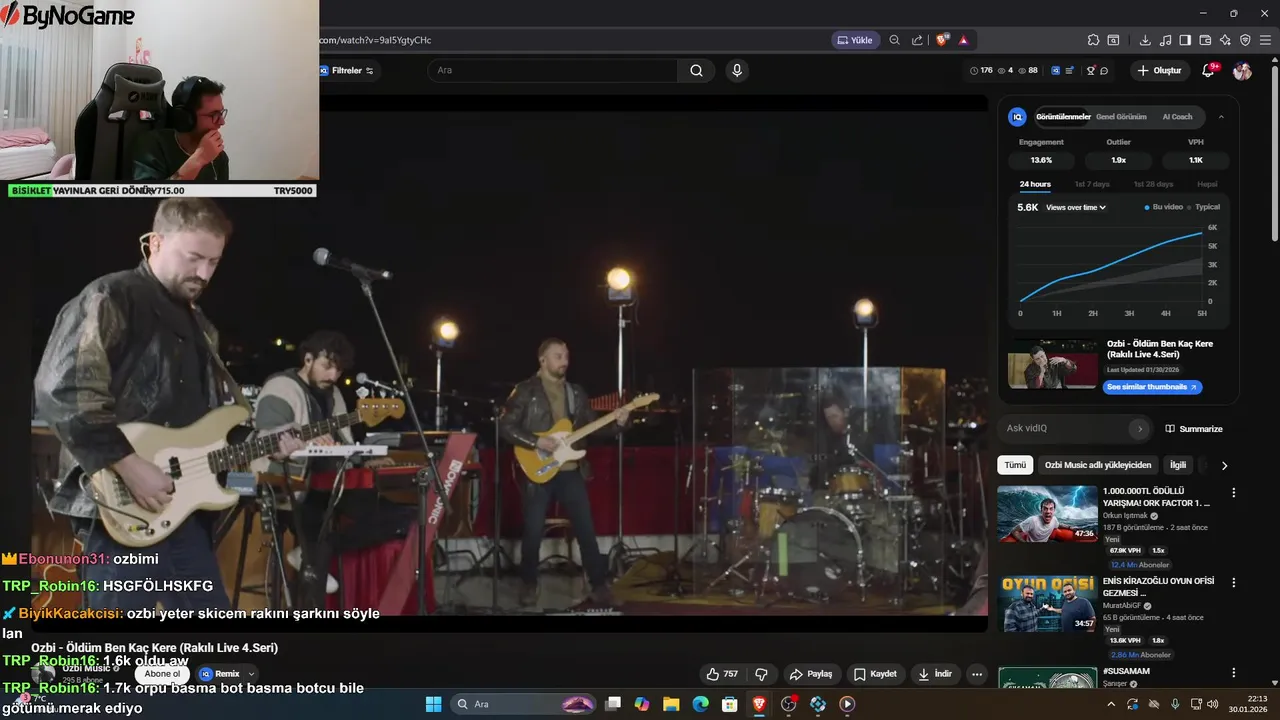The width and height of the screenshot is (1280, 720).
Task: Dislike the video with thumbs down
Action: (x=762, y=674)
